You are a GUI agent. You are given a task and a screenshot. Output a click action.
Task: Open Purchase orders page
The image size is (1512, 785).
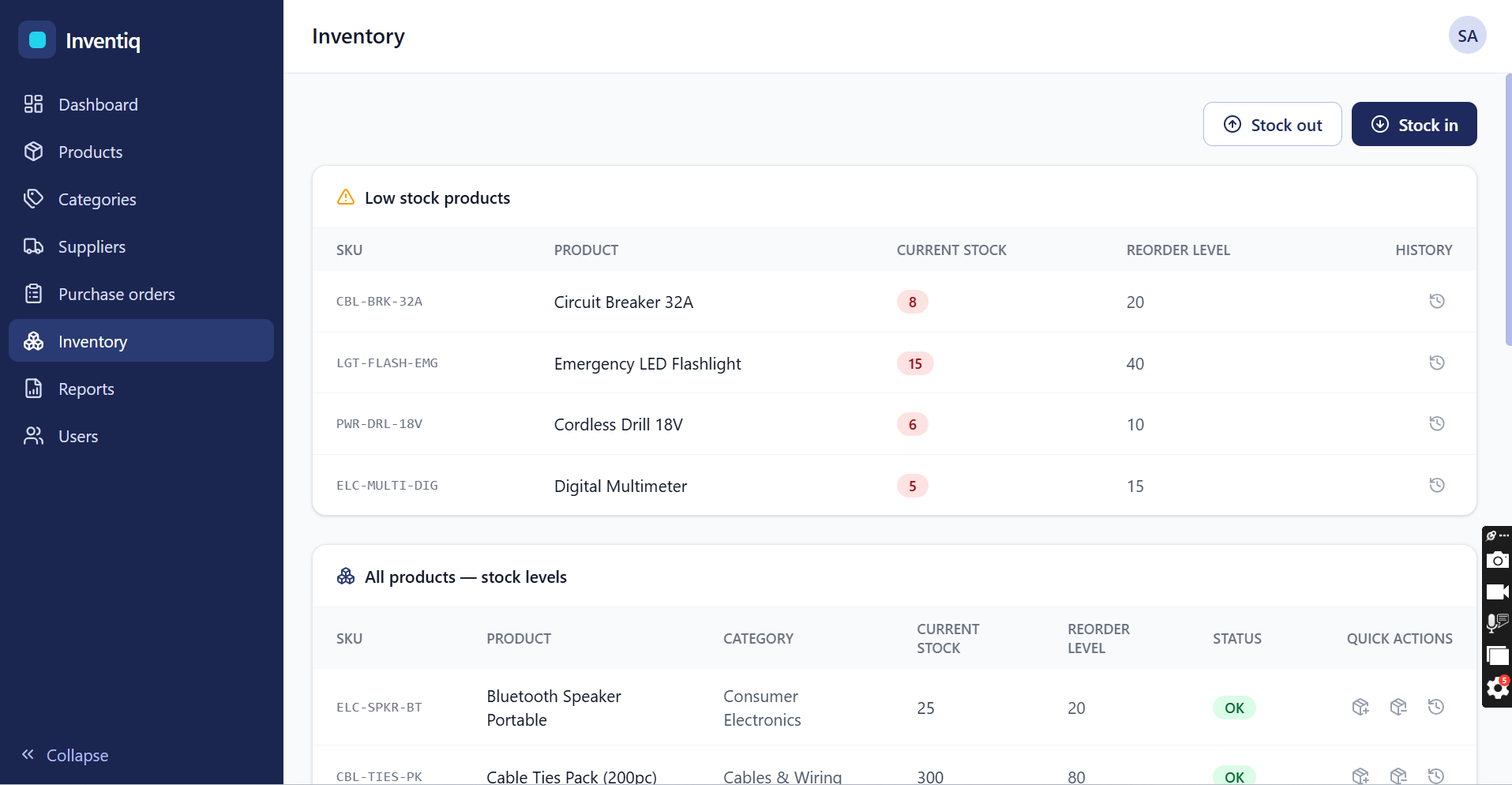pos(141,294)
